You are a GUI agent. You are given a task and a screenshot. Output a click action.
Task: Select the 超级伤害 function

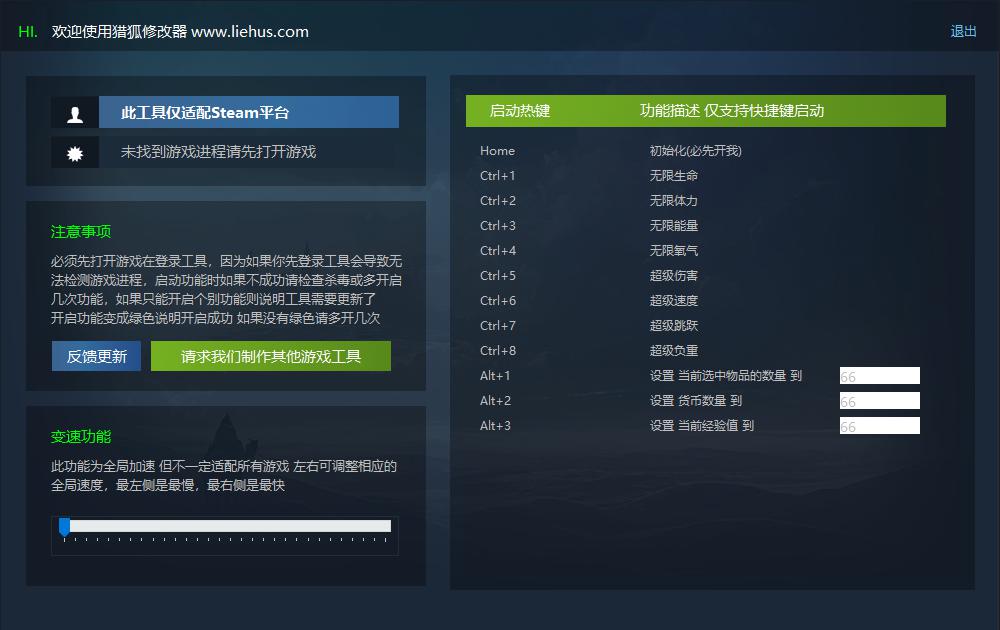point(673,275)
